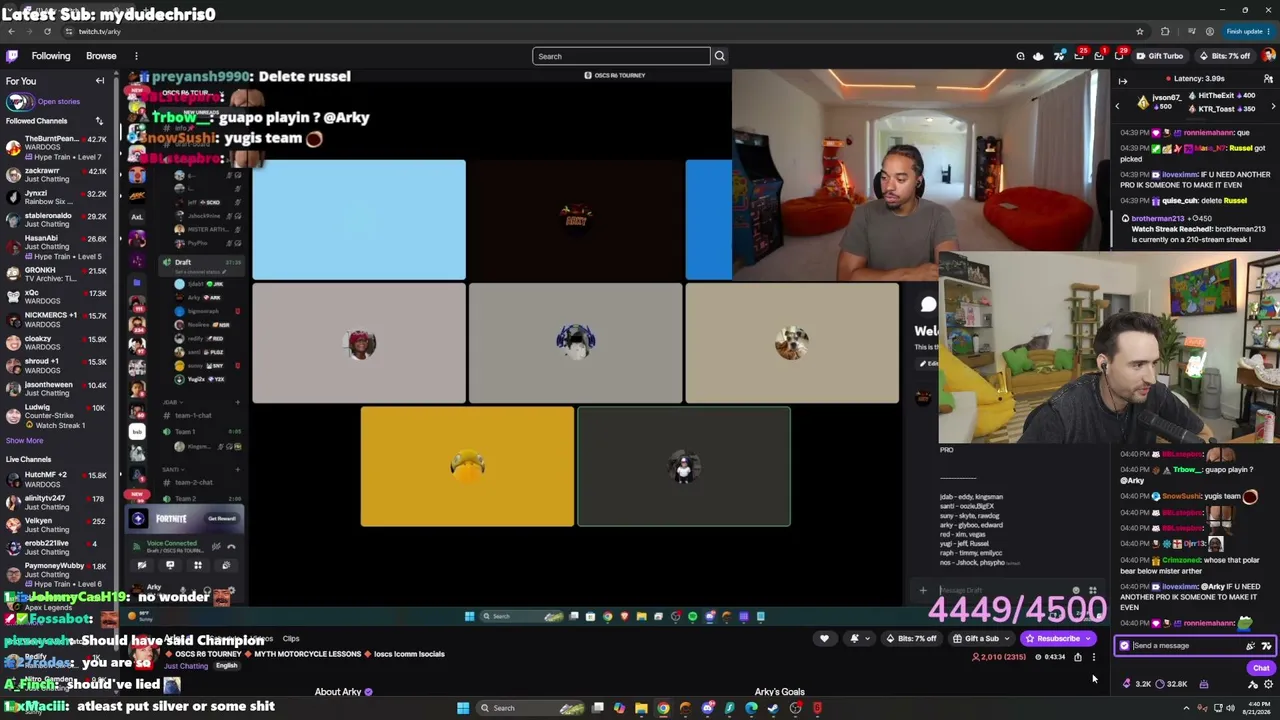Open HutchMF channel under Live Channels
Screen dimensions: 1280x720
(x=56, y=479)
